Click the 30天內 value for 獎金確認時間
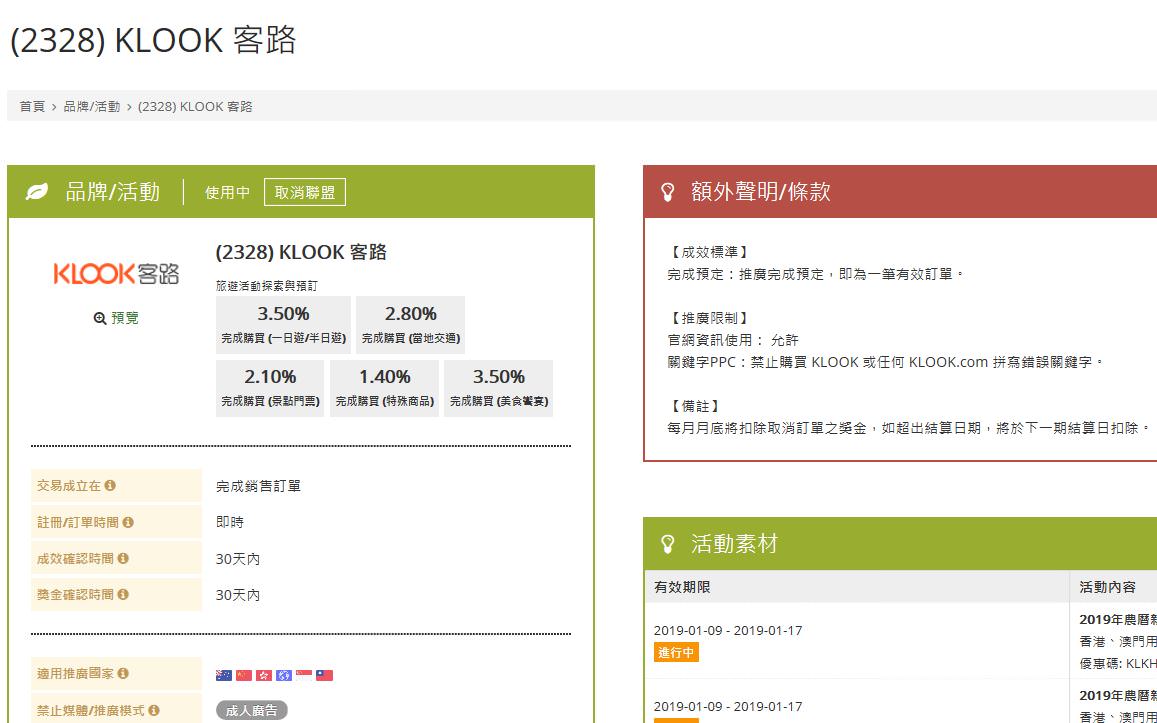This screenshot has width=1157, height=723. pyautogui.click(x=238, y=595)
